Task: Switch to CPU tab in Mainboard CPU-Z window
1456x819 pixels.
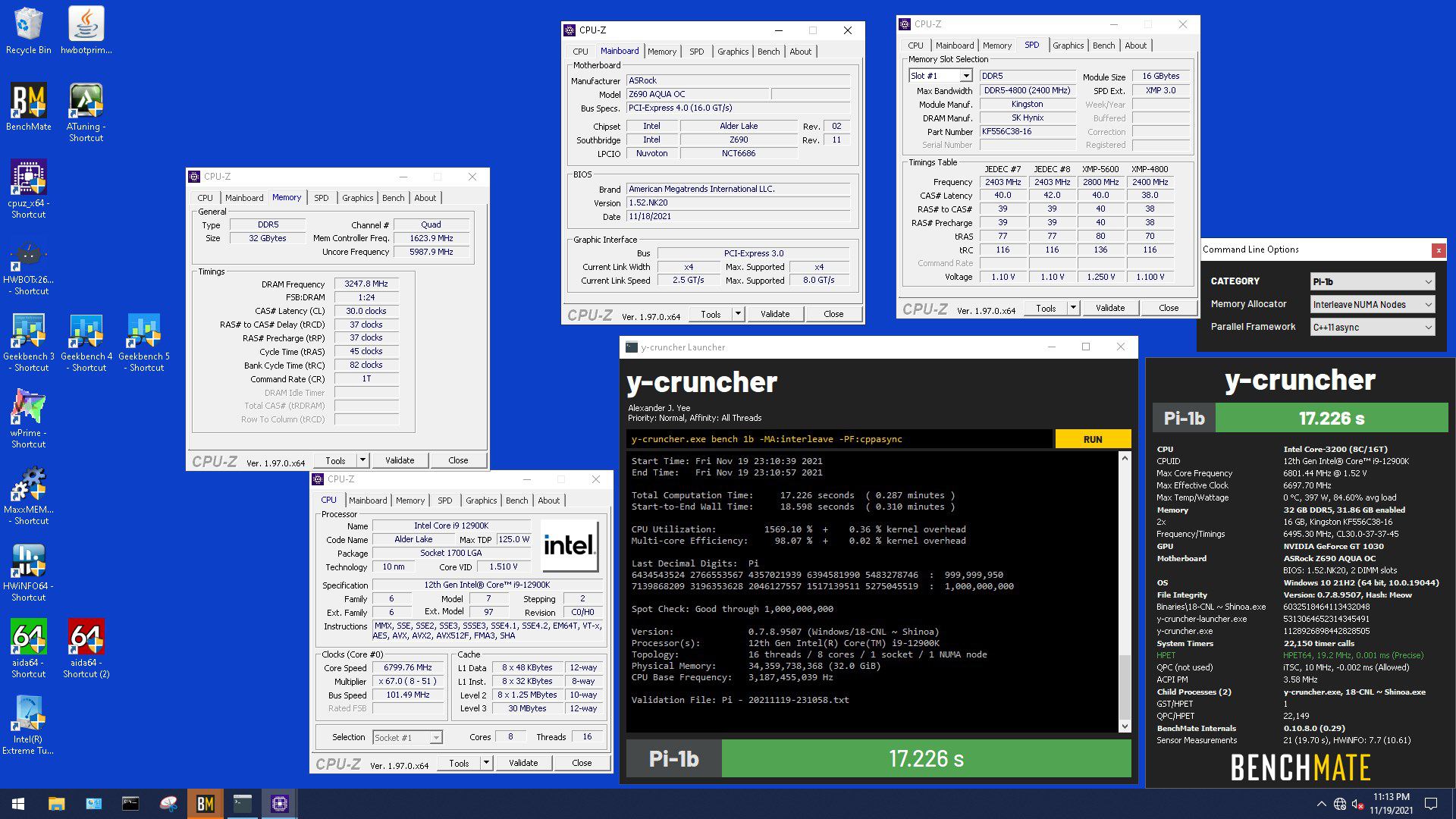Action: pos(580,52)
